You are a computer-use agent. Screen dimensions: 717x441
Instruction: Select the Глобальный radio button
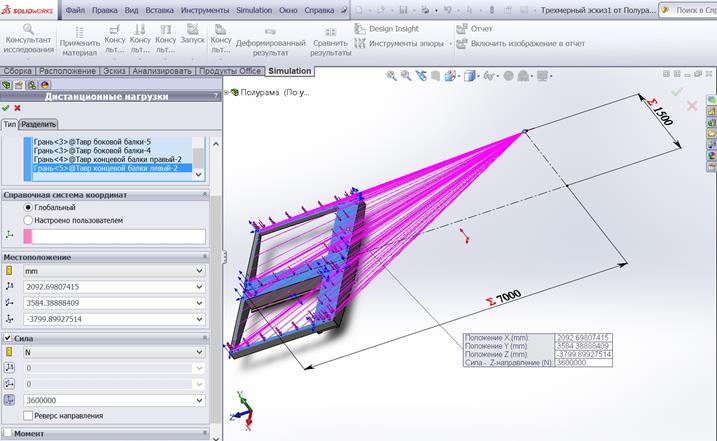28,207
